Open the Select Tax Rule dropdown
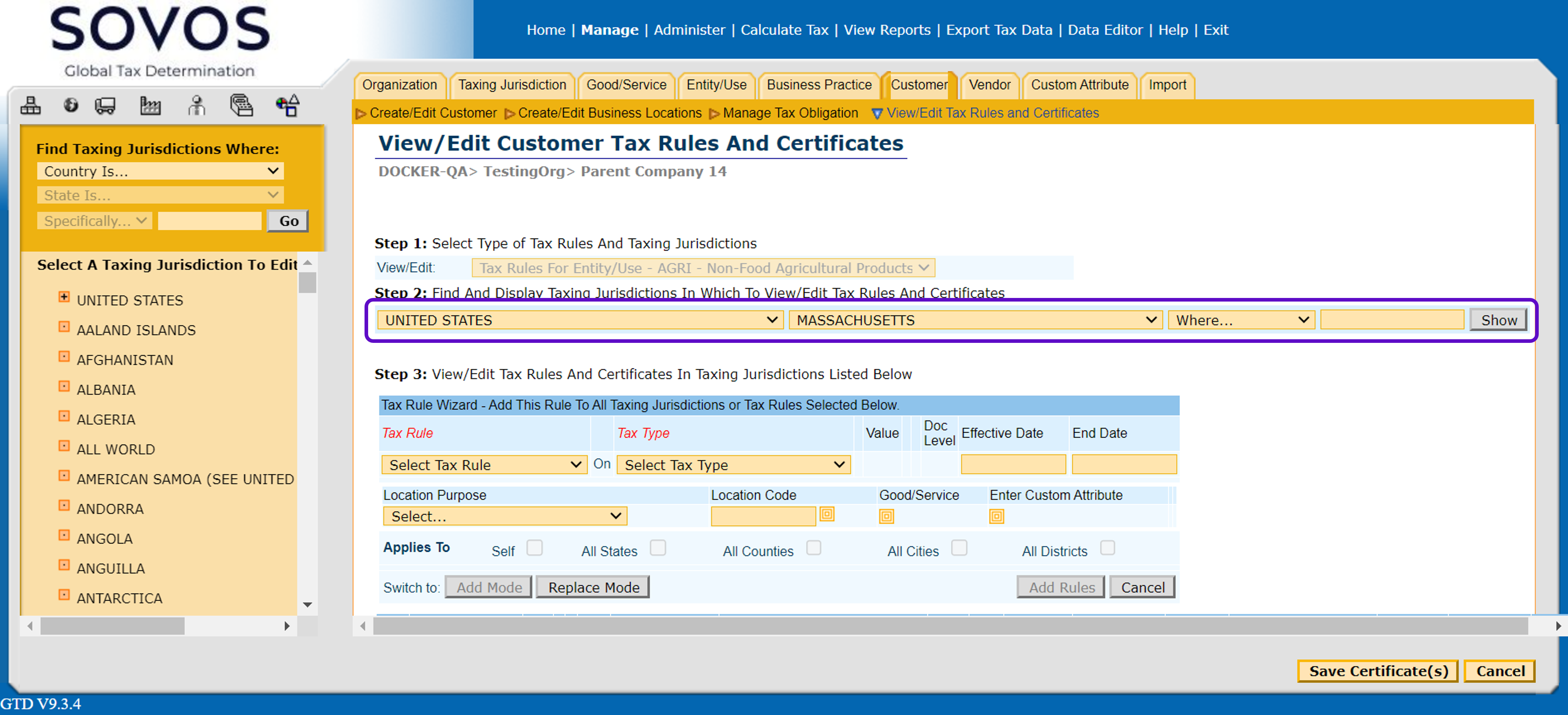 click(484, 464)
